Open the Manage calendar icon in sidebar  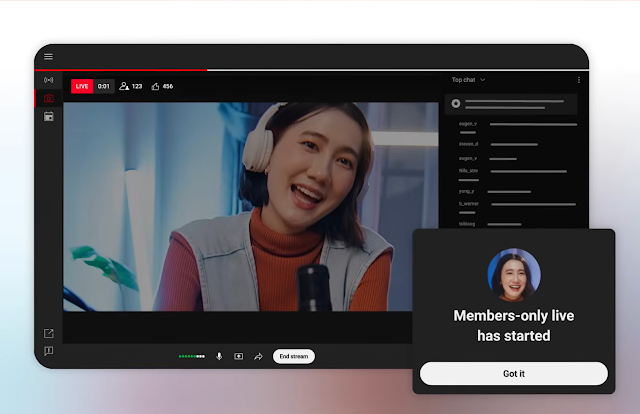point(48,116)
